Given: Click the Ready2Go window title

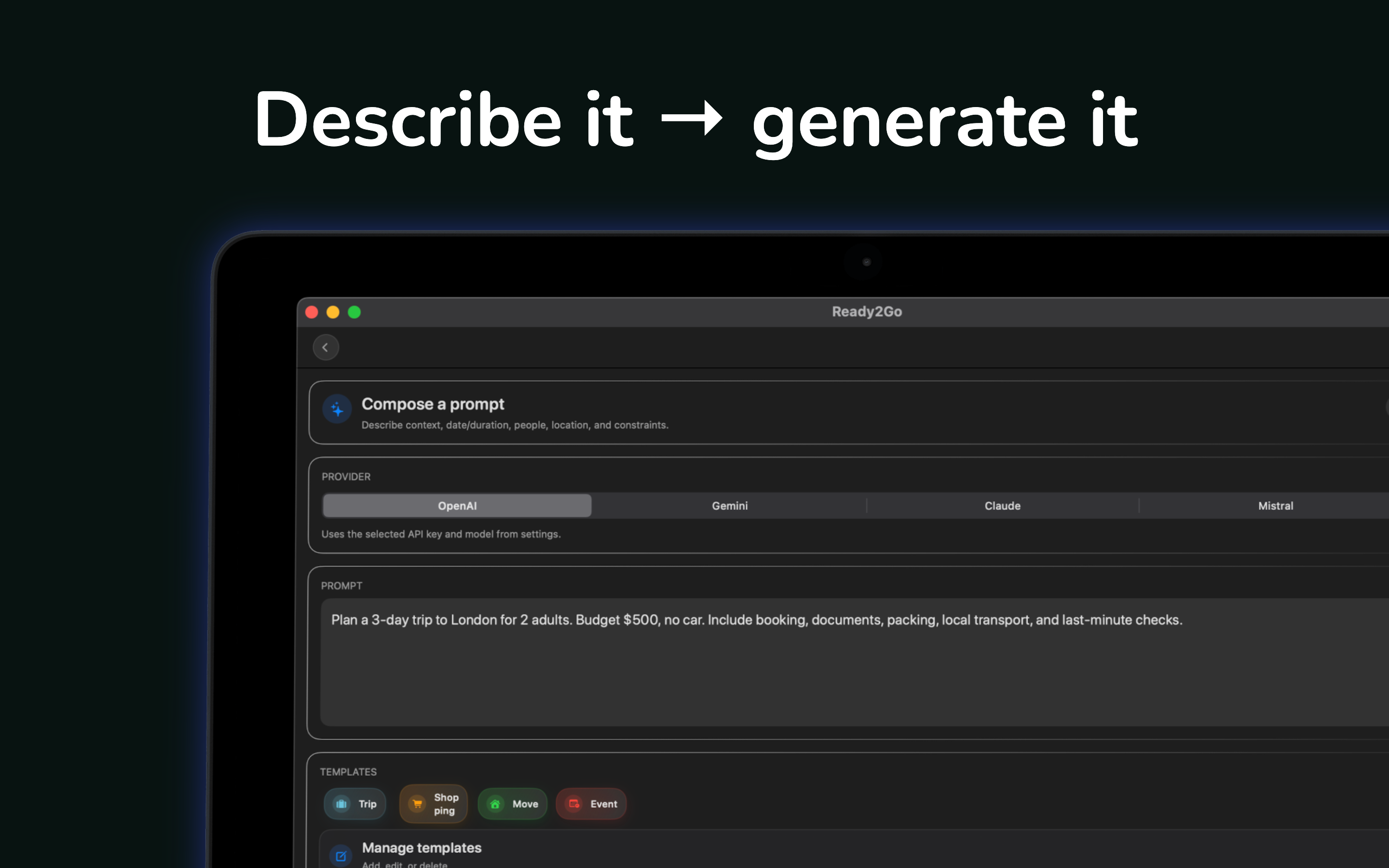Looking at the screenshot, I should [x=867, y=312].
